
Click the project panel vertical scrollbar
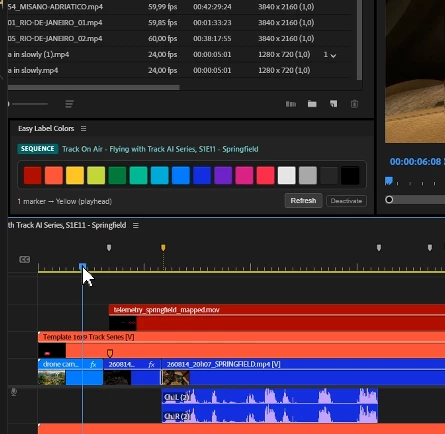(x=359, y=40)
